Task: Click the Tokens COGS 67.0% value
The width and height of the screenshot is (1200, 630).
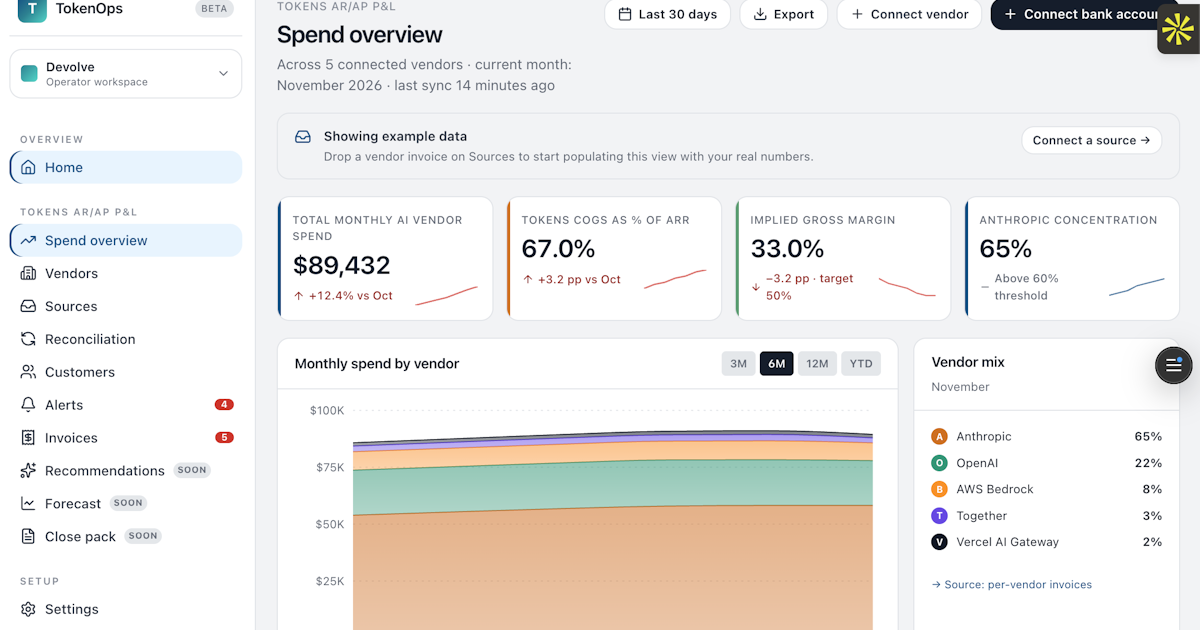Action: pos(559,249)
